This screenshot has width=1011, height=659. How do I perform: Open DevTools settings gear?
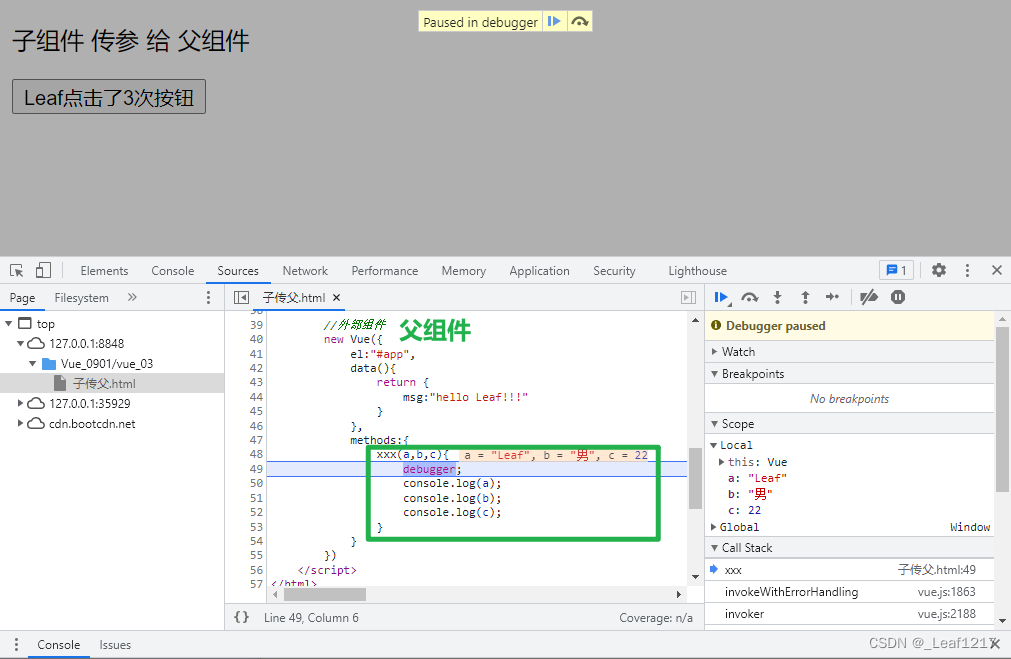pos(939,270)
